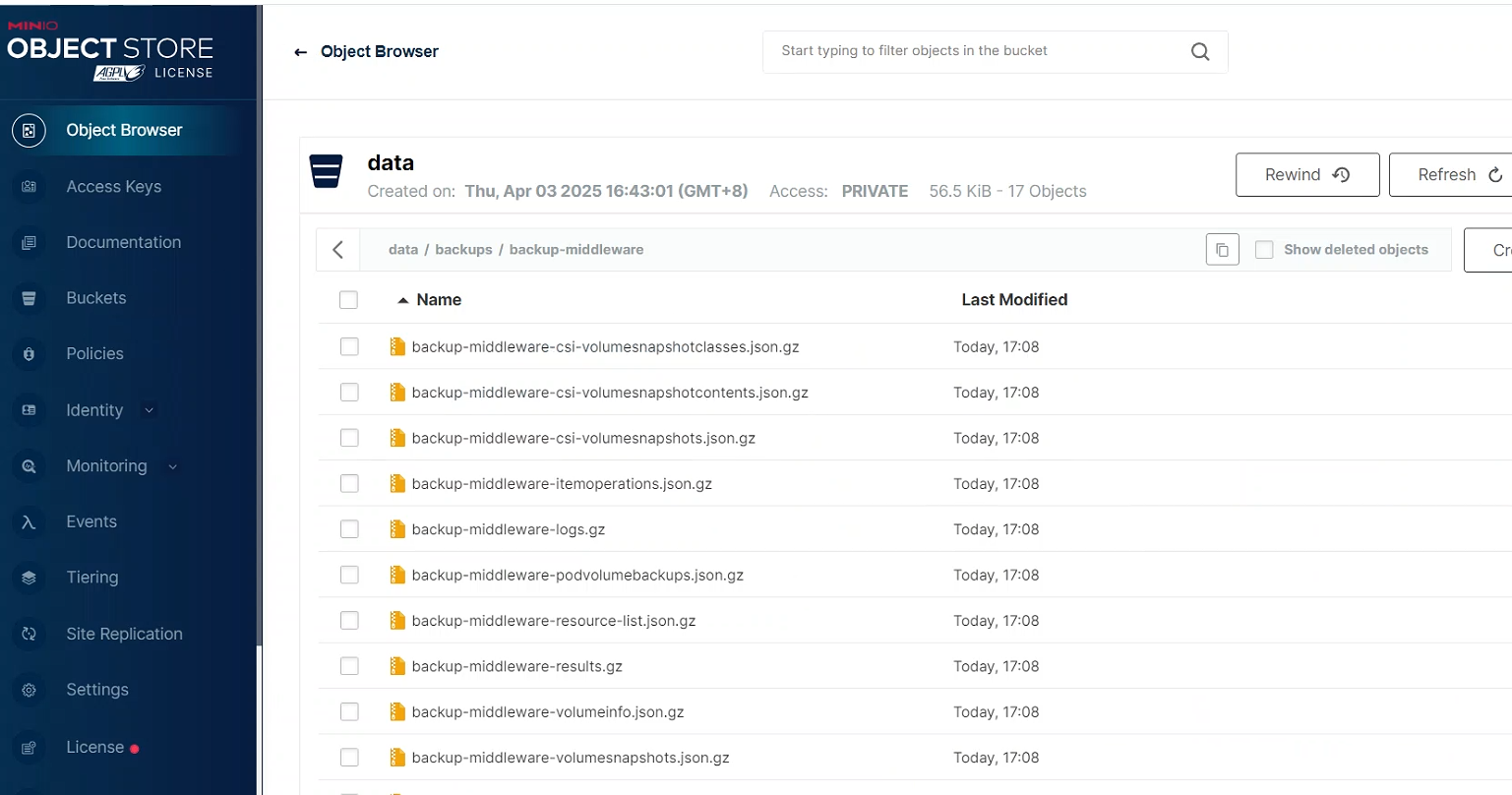The height and width of the screenshot is (795, 1512).
Task: Expand the Monitoring submenu chevron
Action: click(173, 466)
